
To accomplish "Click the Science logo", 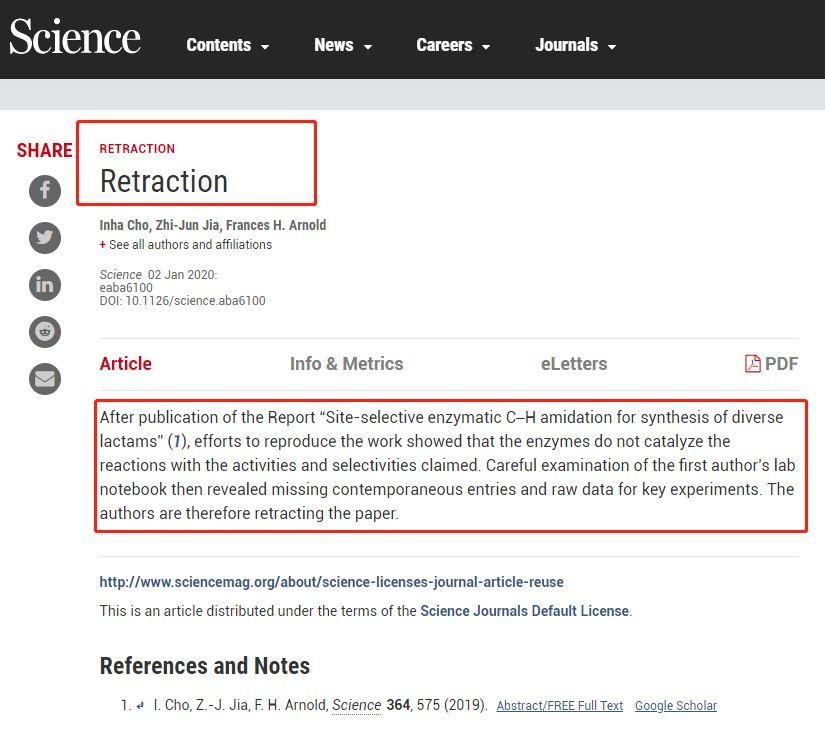I will pos(75,38).
